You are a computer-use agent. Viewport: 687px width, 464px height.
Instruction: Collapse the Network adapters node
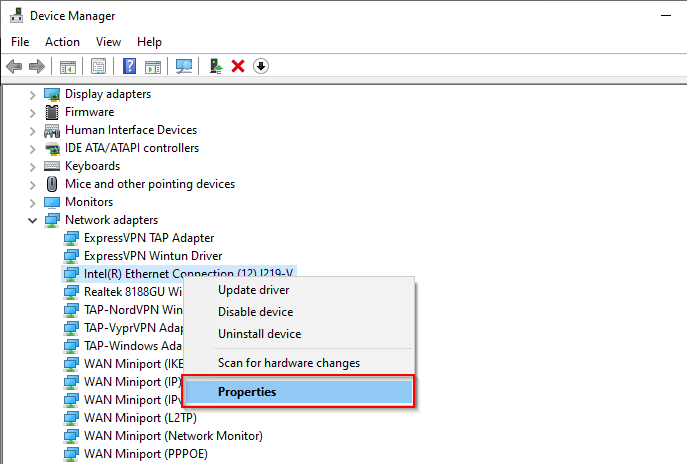[33, 220]
